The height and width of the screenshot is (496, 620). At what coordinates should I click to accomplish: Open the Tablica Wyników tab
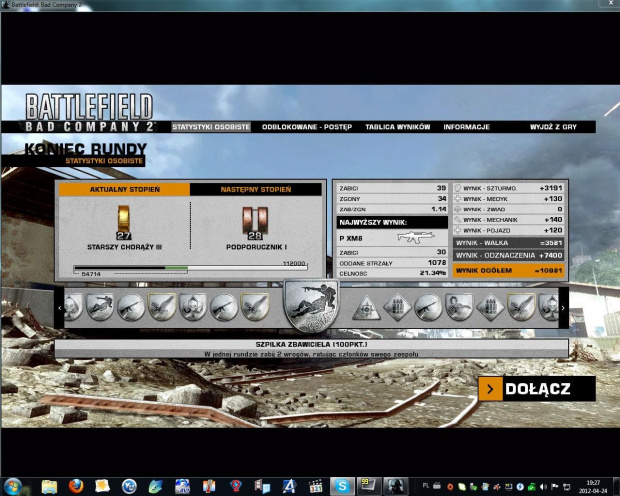(398, 127)
